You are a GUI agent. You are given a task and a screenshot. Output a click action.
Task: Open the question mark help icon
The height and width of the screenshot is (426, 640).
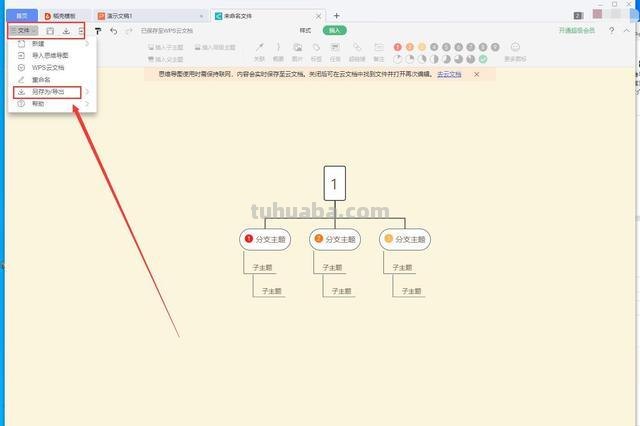[x=611, y=31]
